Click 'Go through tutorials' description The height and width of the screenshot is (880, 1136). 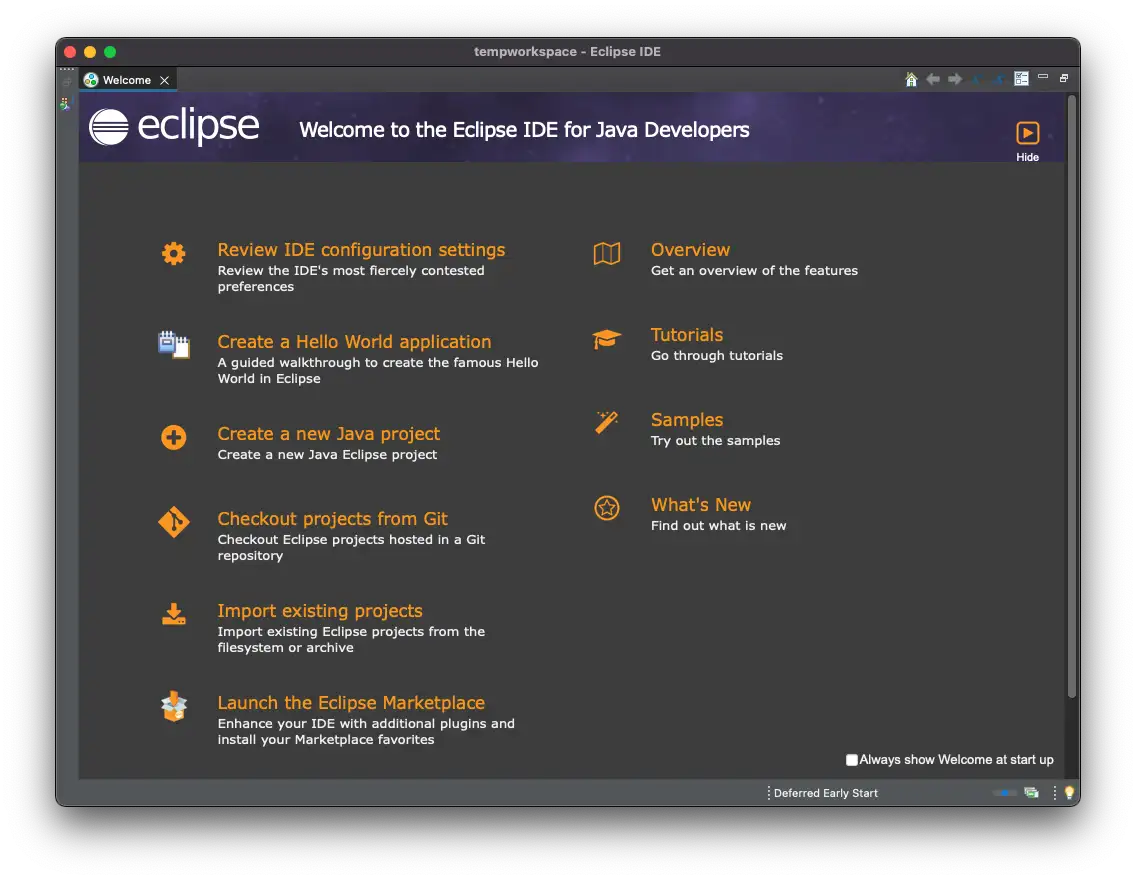[x=717, y=356]
